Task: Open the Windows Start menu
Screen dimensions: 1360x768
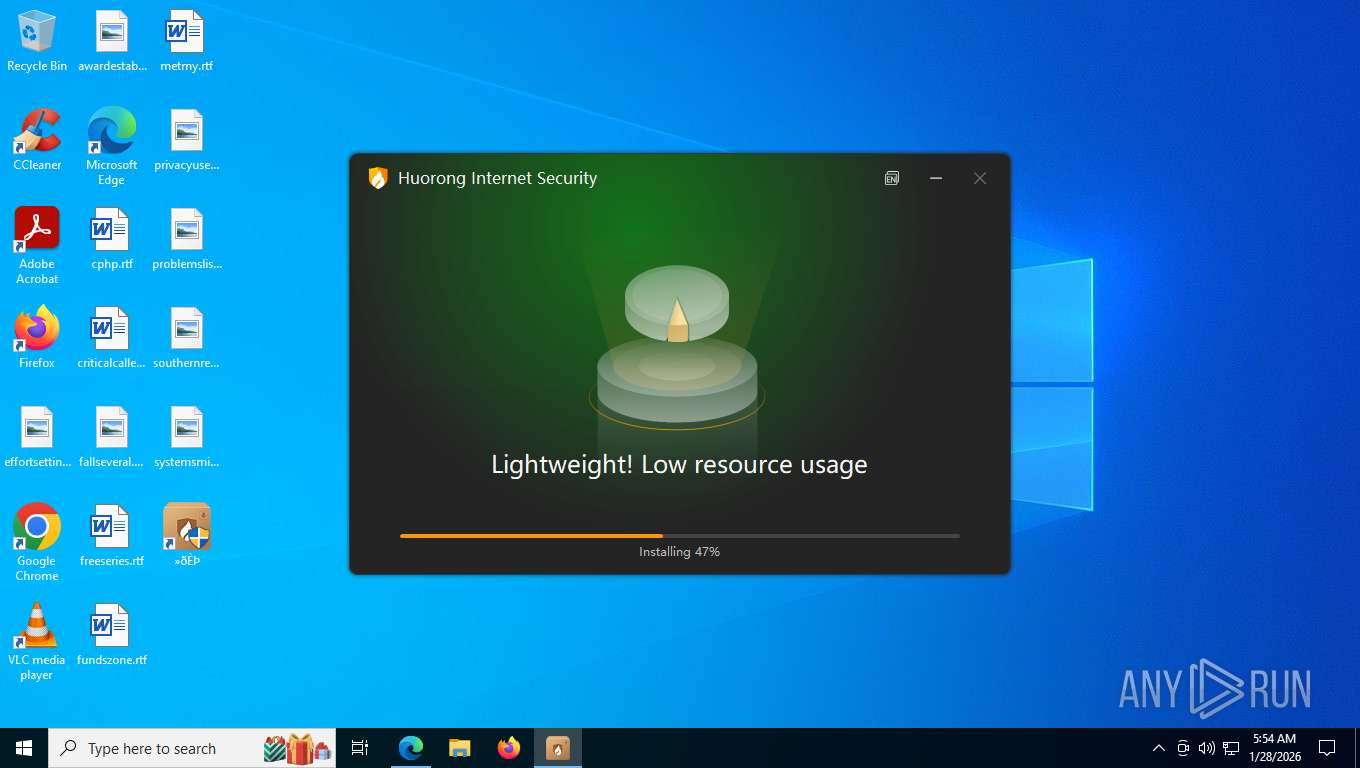Action: coord(24,748)
